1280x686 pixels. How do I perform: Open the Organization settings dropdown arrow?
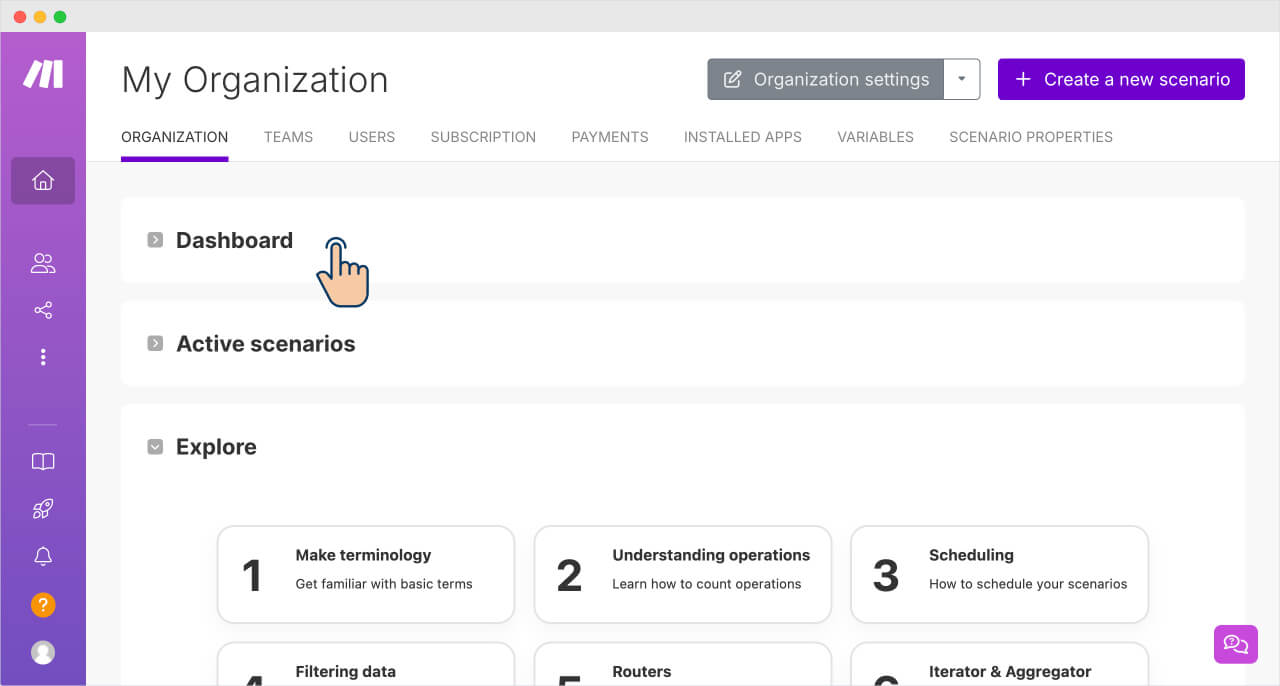pos(961,79)
